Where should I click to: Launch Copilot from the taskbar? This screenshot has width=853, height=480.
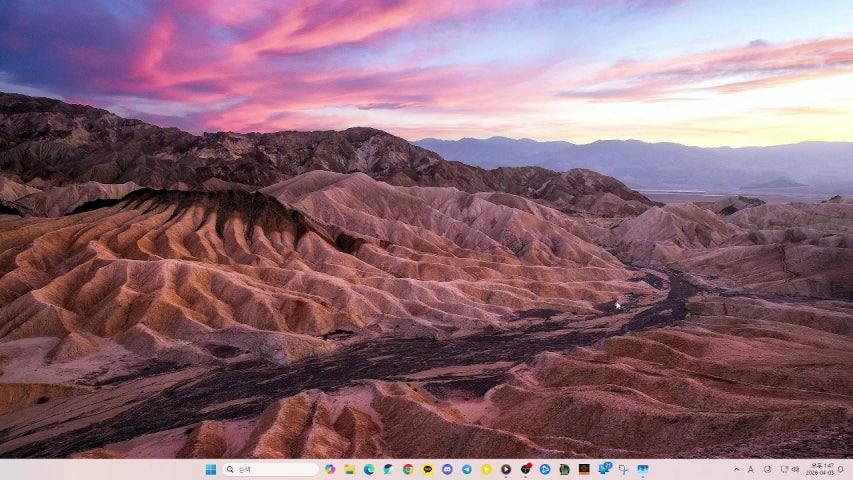330,469
